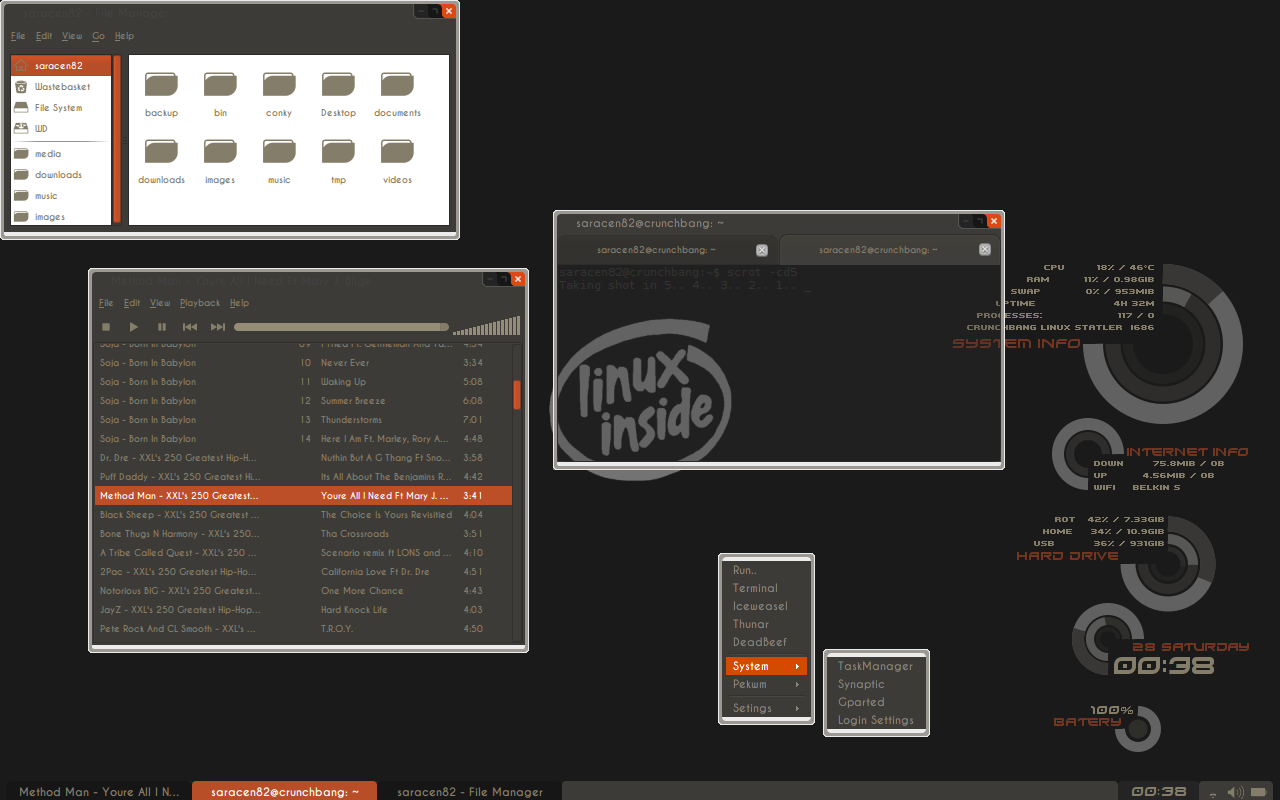Select track California Love Ft Dr. Dre

303,572
